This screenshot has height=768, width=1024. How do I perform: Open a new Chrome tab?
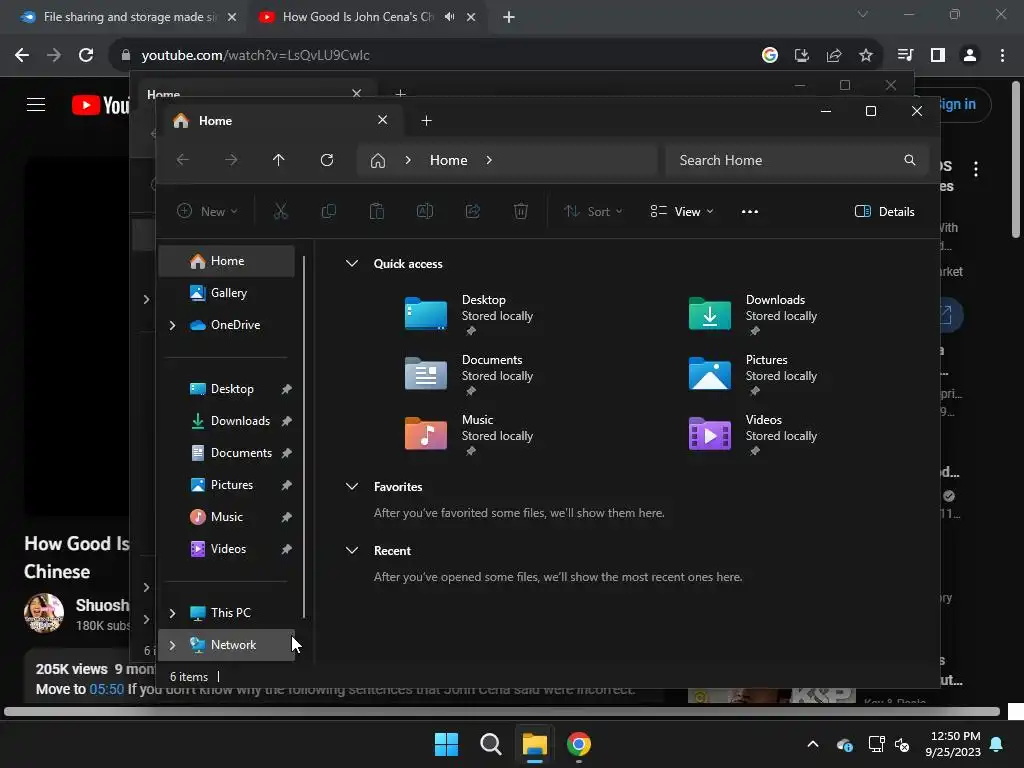(x=509, y=17)
